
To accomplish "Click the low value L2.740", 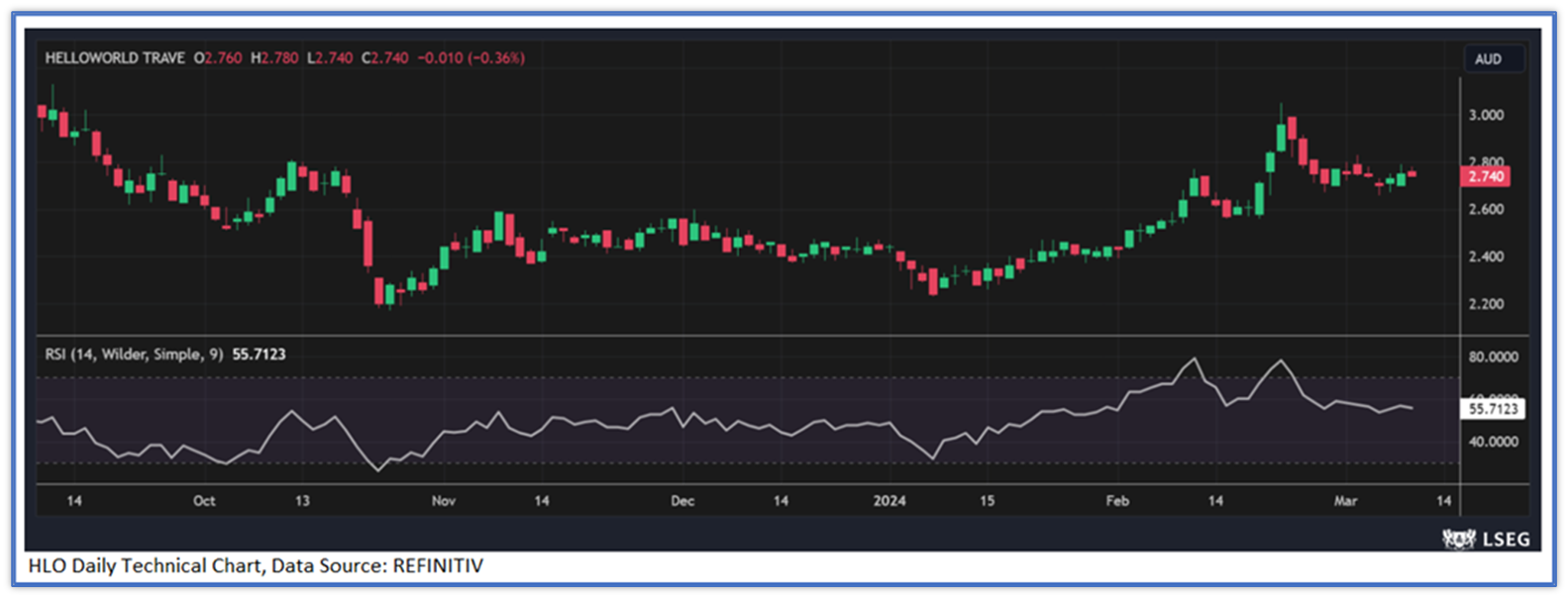I will 330,58.
